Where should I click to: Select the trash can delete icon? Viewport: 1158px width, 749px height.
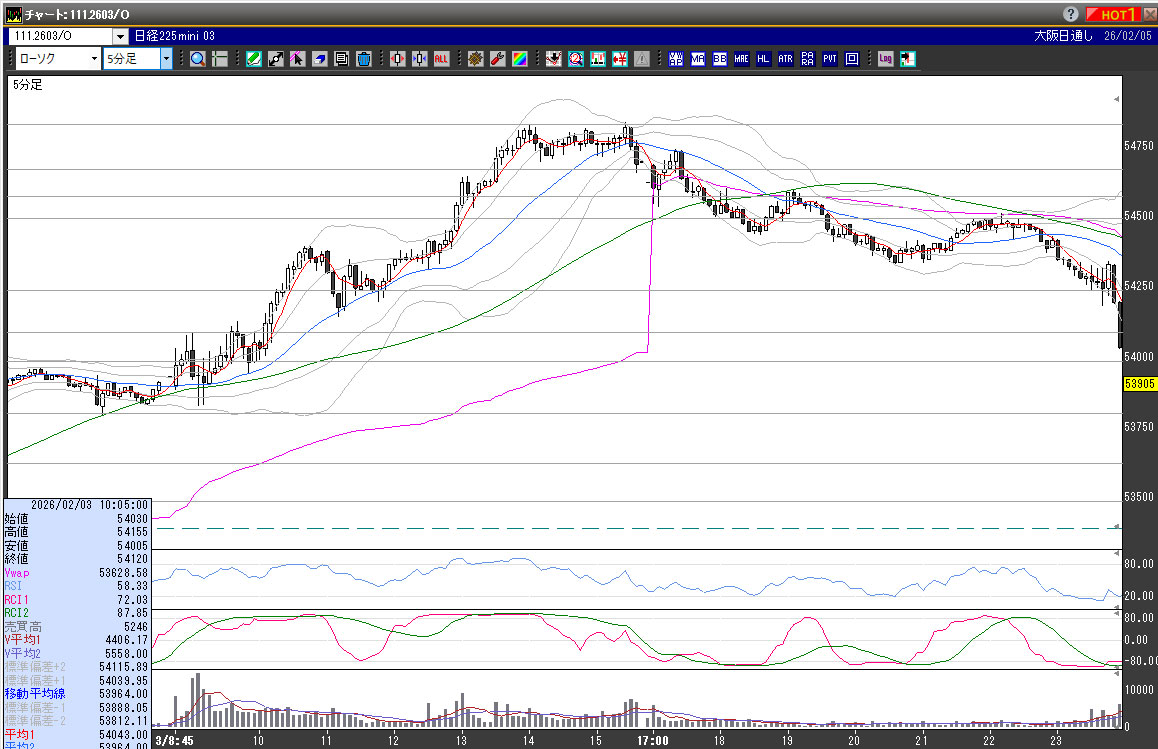(x=363, y=59)
